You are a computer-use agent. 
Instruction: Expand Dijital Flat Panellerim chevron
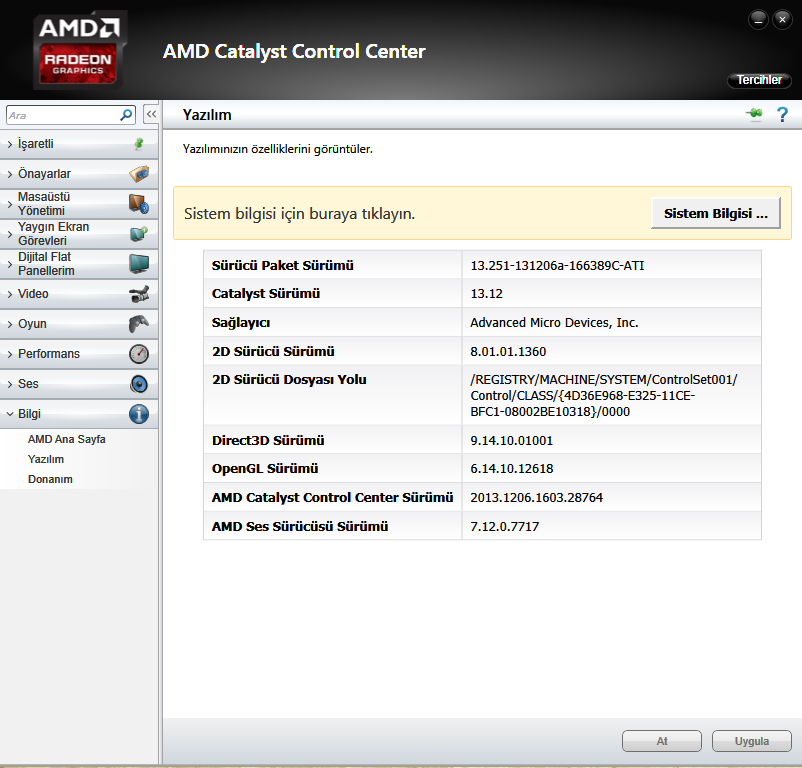click(x=10, y=264)
